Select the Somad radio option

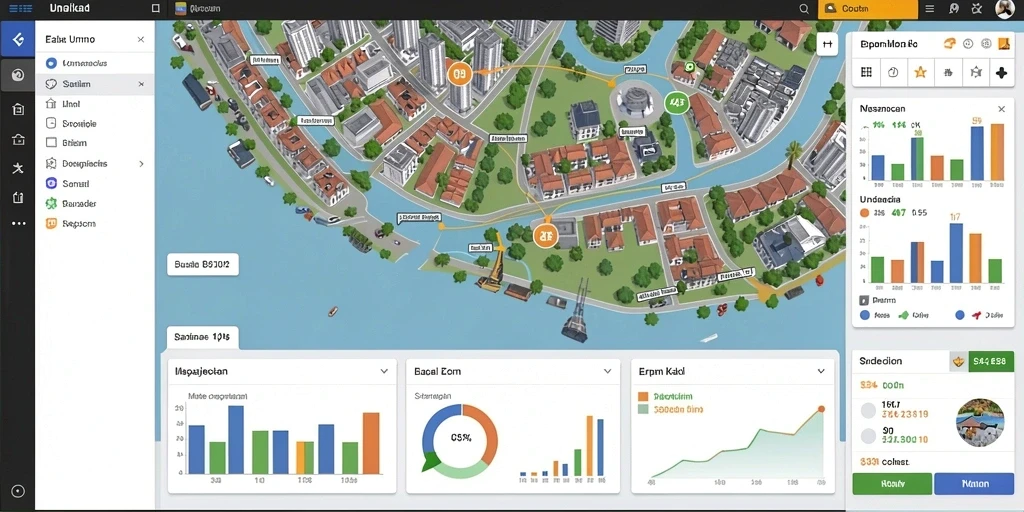coord(52,184)
